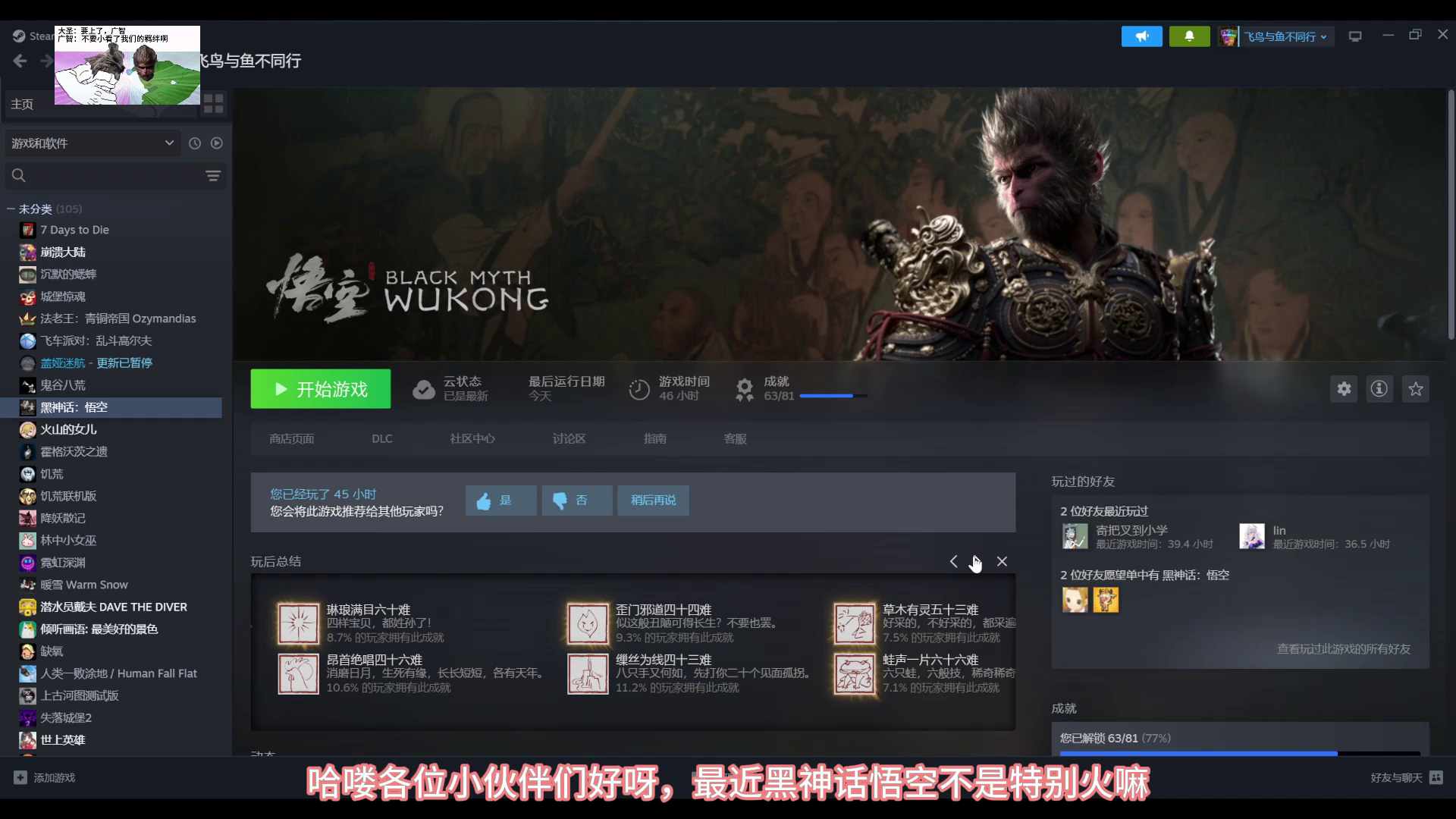Switch library to grid view

click(x=214, y=104)
